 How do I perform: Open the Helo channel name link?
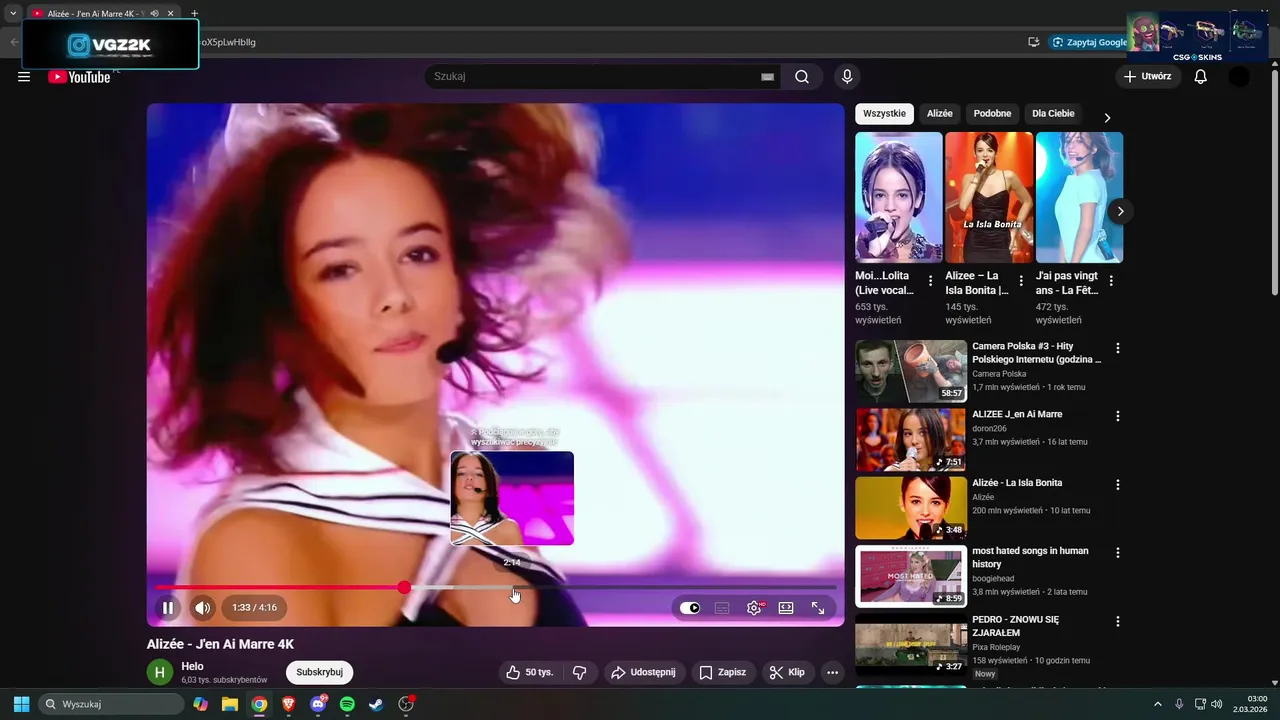(192, 666)
